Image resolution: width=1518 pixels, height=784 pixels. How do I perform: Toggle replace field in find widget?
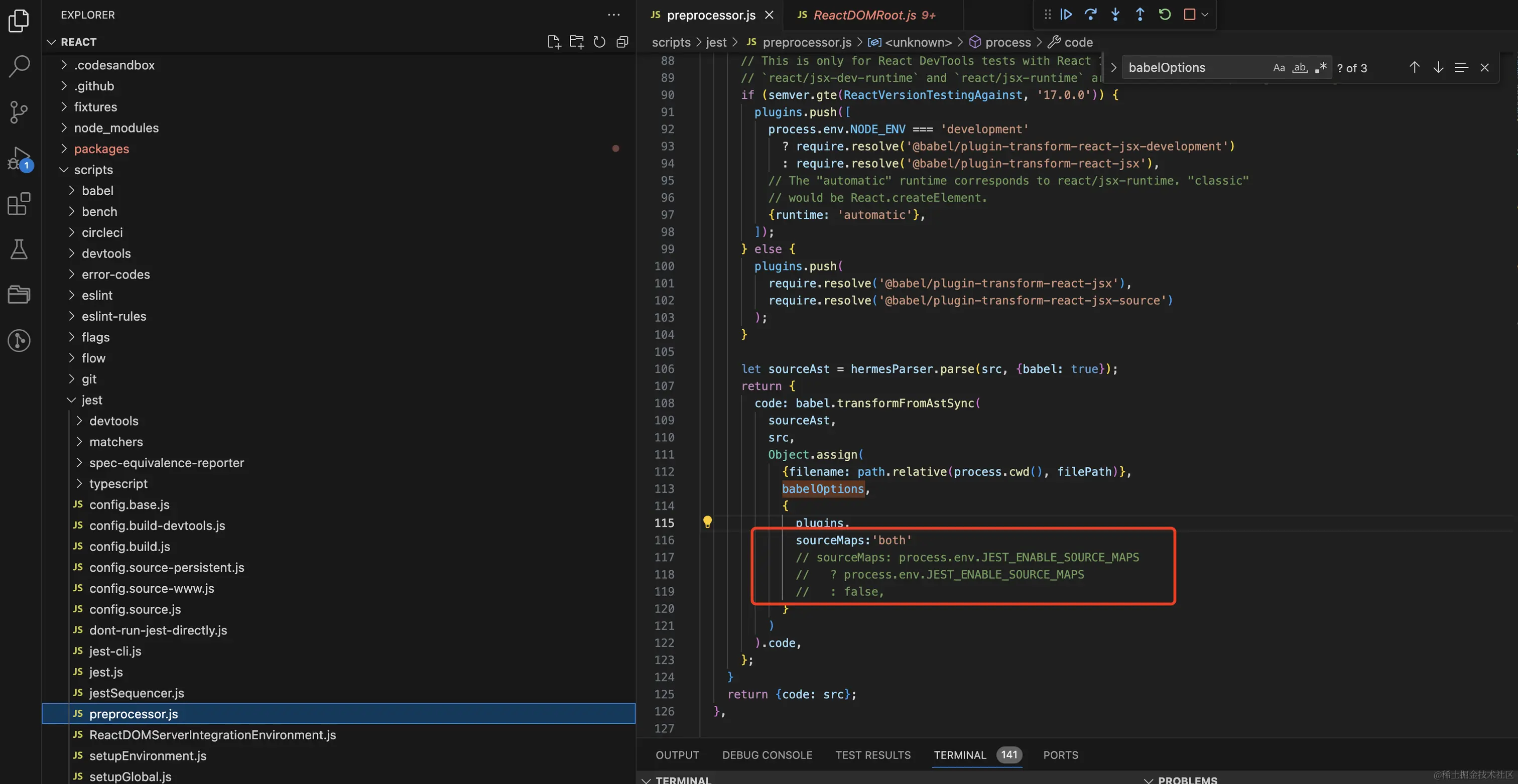(x=1113, y=68)
